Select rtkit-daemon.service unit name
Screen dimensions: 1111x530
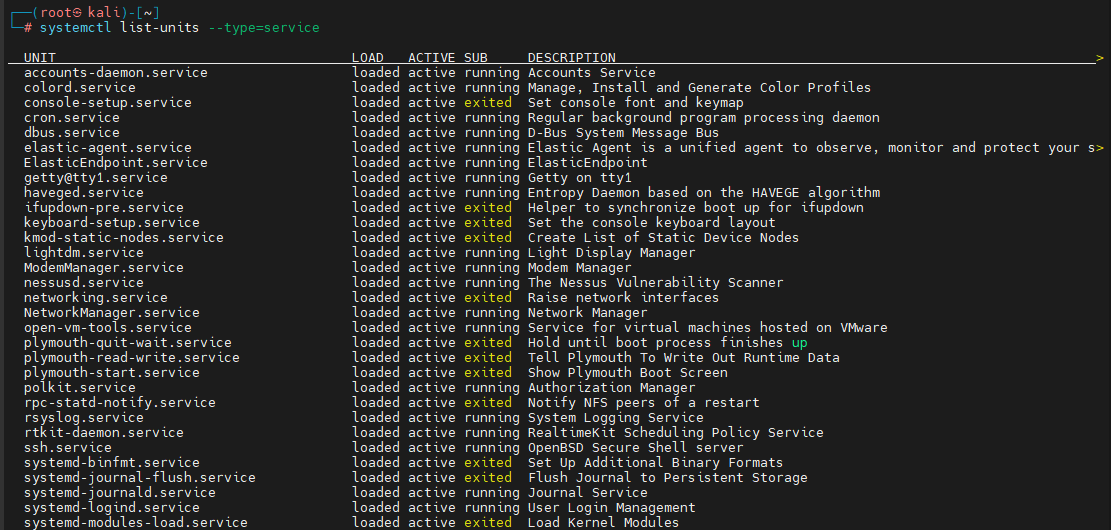(x=103, y=432)
